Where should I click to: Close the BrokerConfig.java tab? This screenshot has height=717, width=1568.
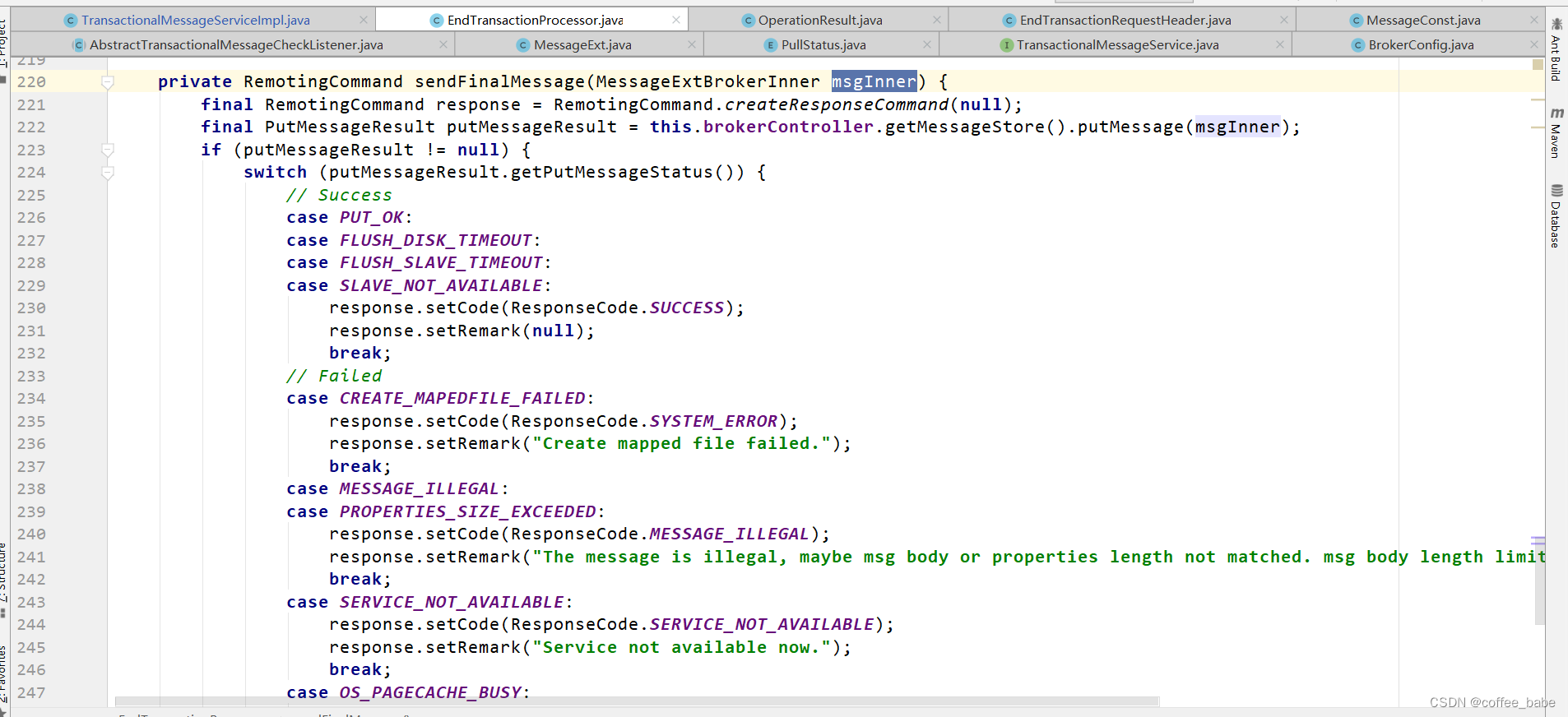[x=1534, y=44]
